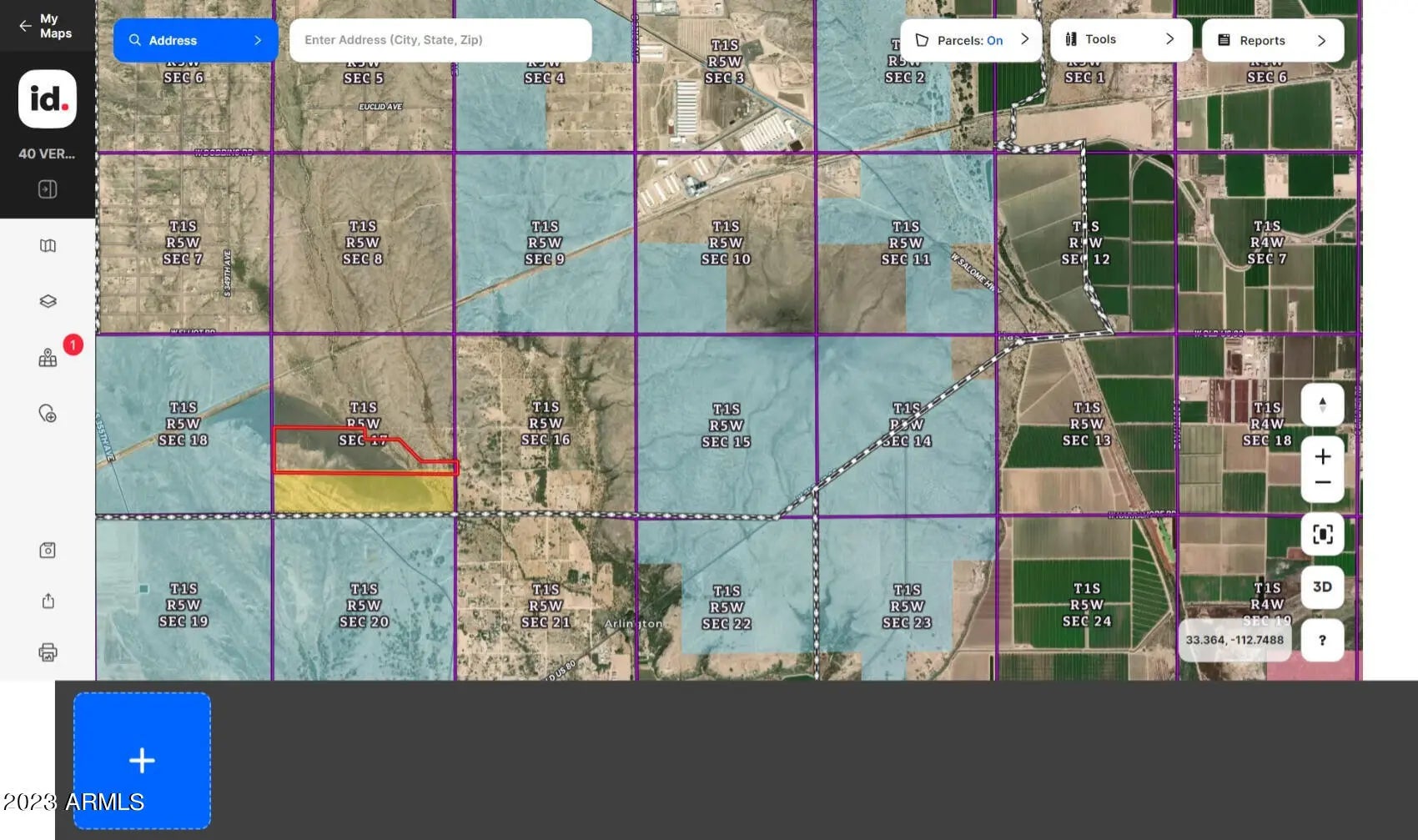Reset map orientation with compass button

[1322, 405]
